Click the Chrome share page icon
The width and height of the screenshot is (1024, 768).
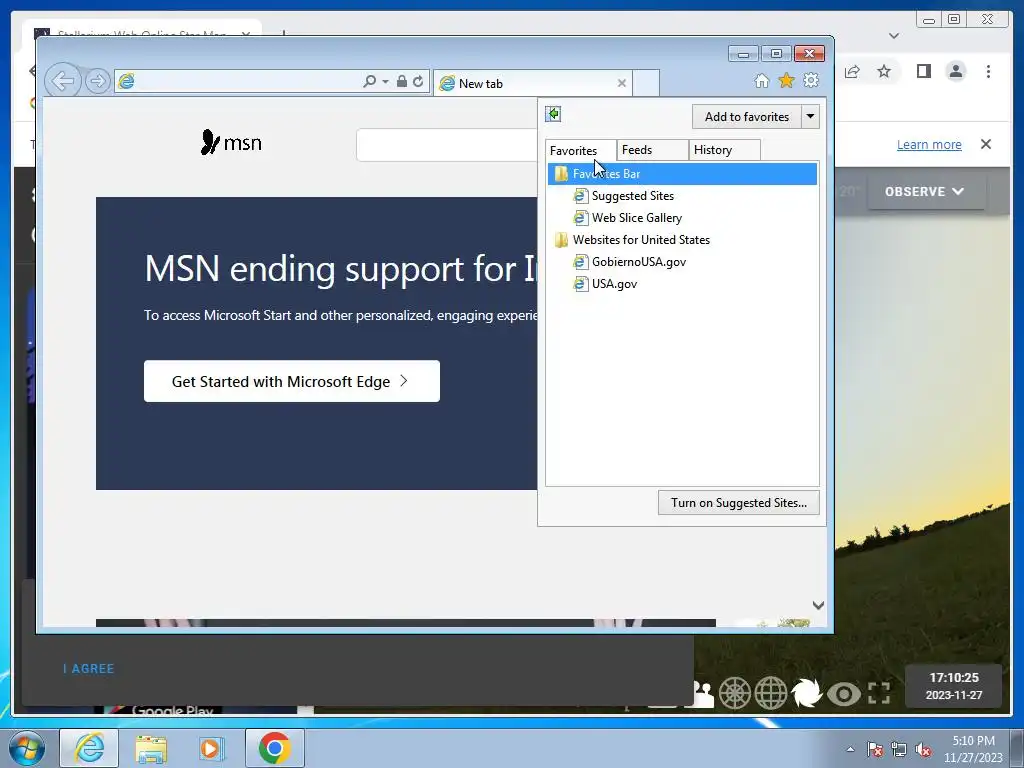852,71
